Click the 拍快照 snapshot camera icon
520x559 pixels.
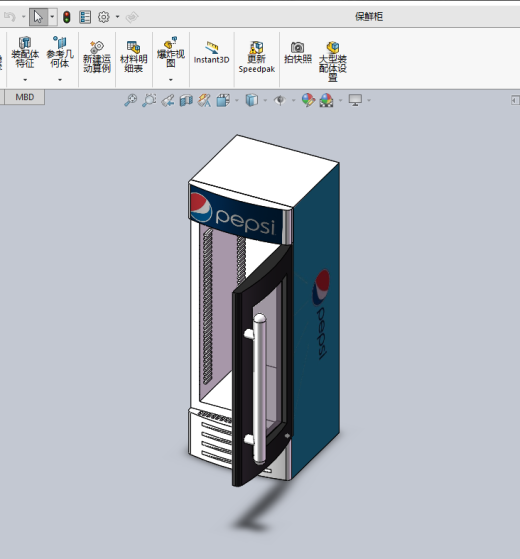(x=298, y=47)
